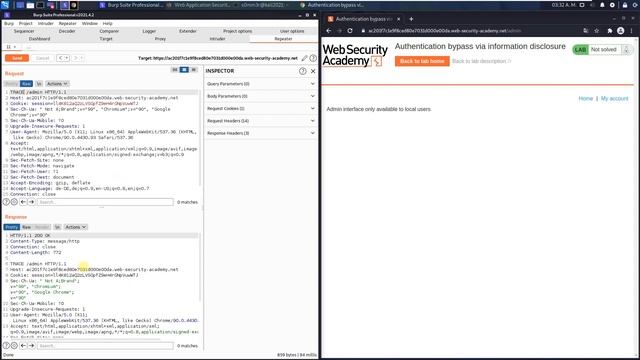The width and height of the screenshot is (640, 360).
Task: Open the Logger tab
Action: (x=149, y=31)
